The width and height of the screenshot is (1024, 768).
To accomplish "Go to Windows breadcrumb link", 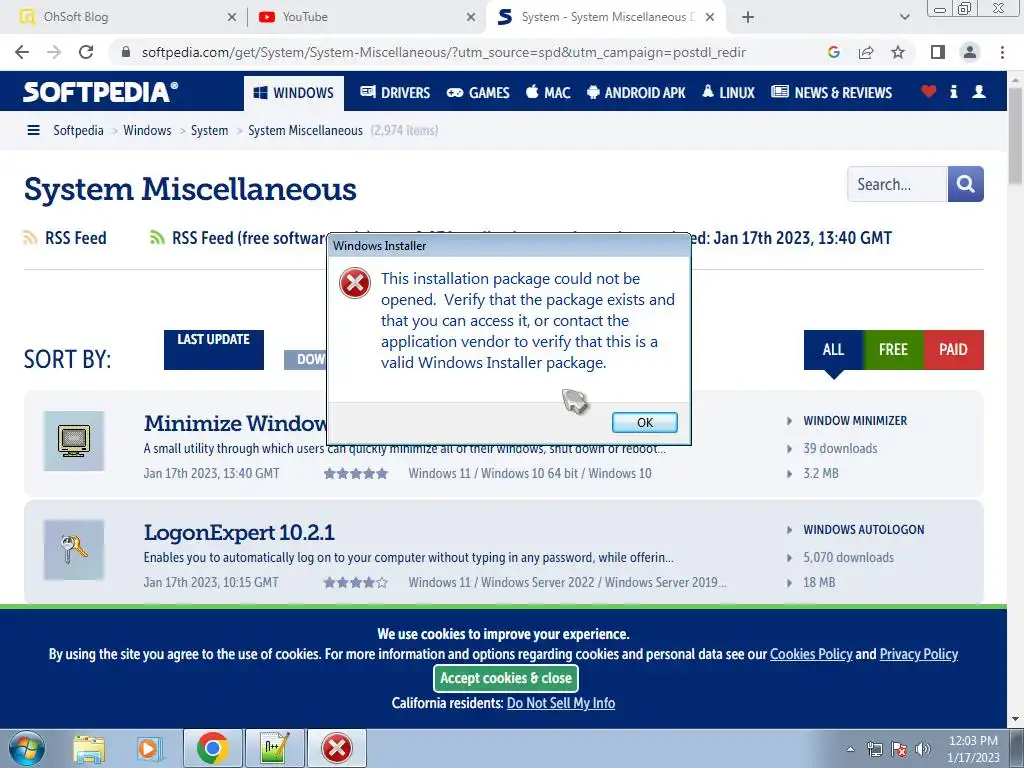I will point(147,131).
